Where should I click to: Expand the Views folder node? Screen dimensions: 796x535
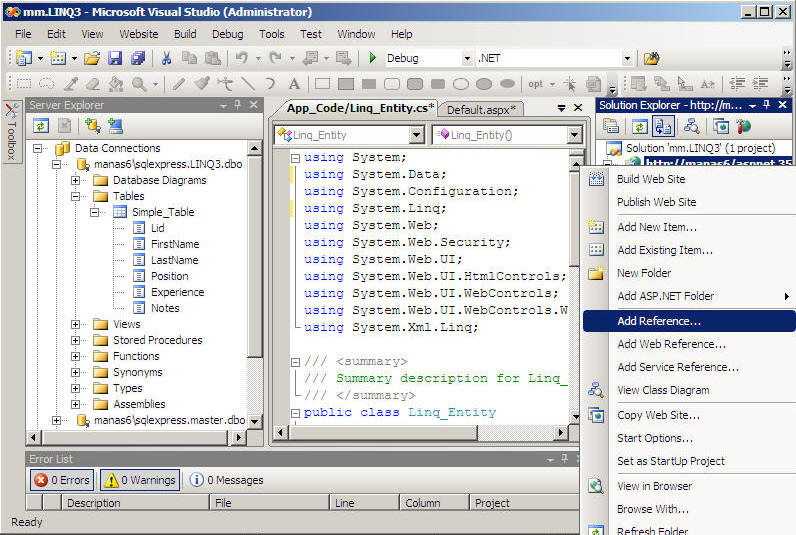(x=75, y=324)
